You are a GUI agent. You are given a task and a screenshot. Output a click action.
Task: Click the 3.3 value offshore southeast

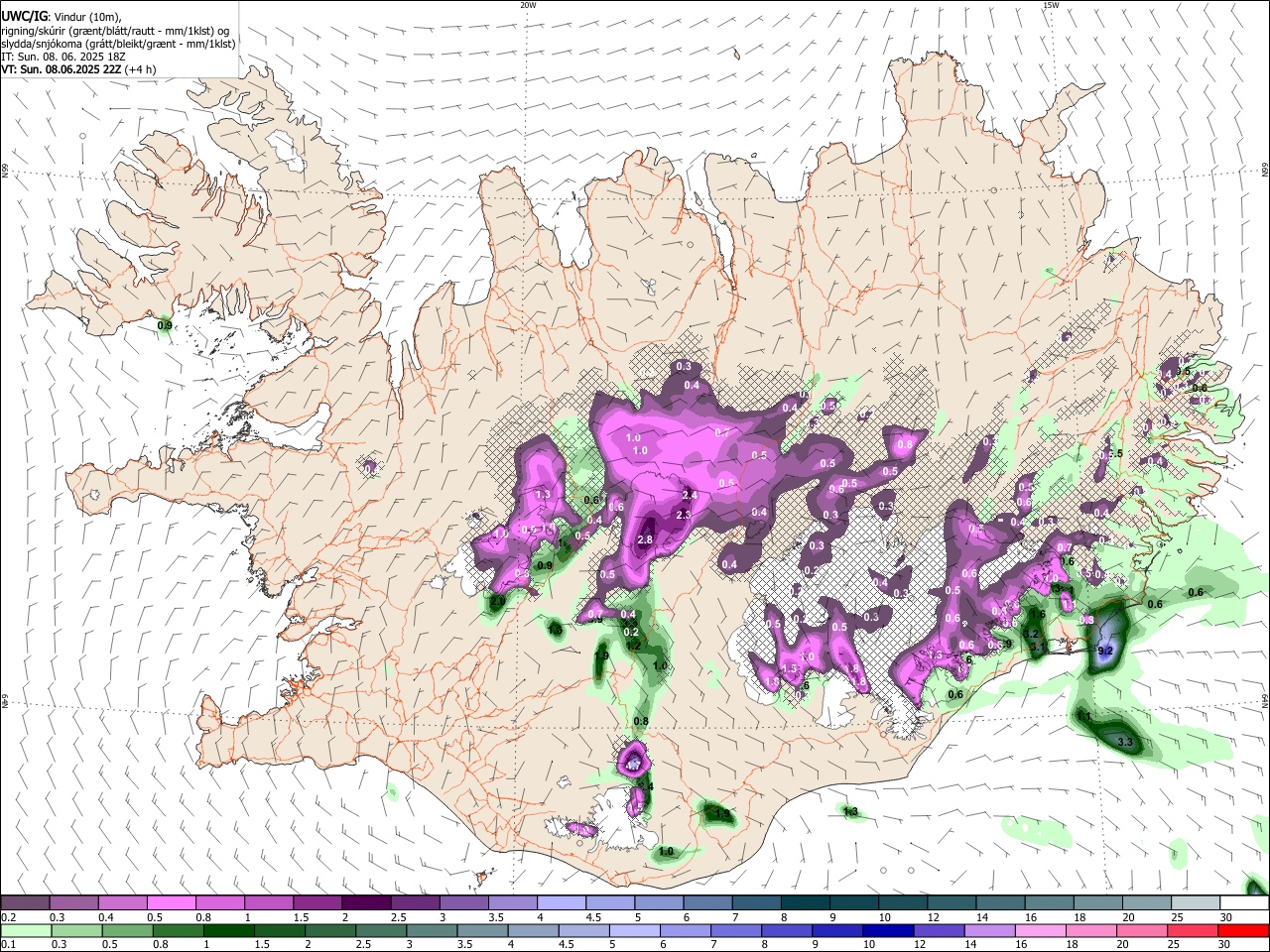pyautogui.click(x=1124, y=742)
